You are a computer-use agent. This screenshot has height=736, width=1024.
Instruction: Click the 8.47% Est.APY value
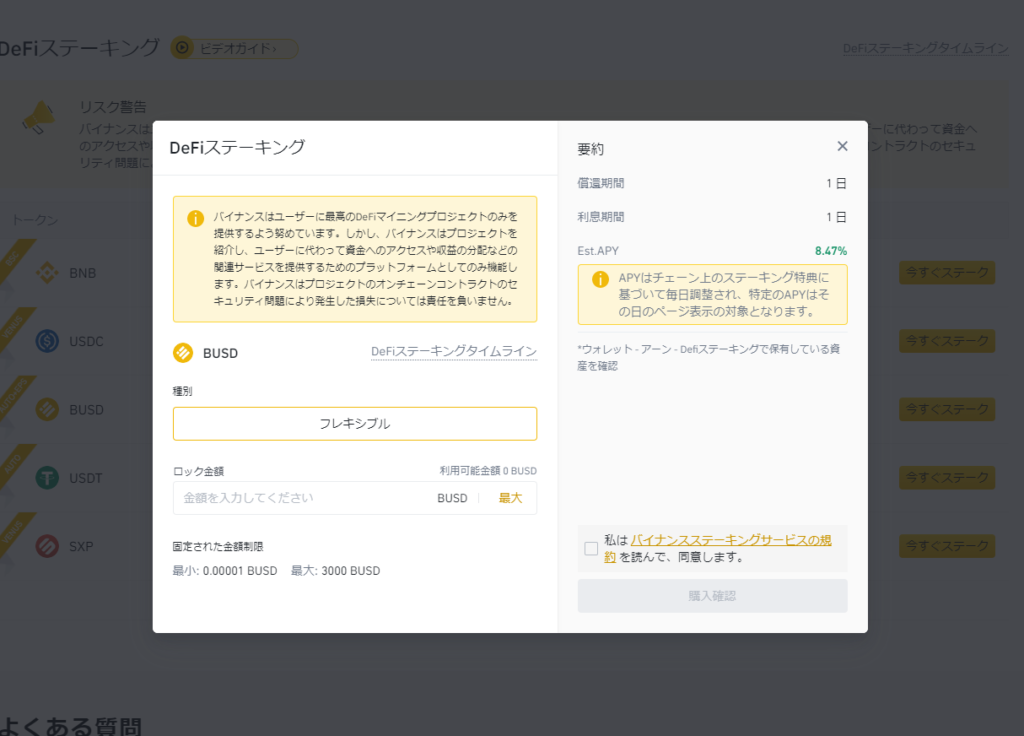(831, 251)
